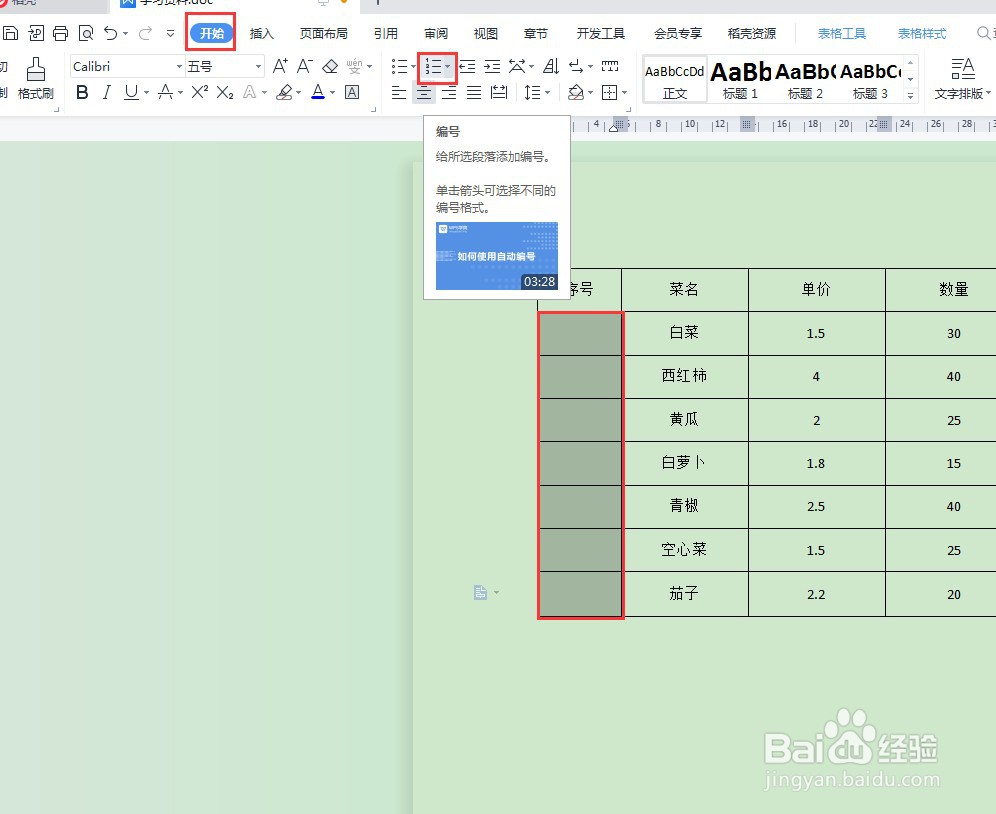Toggle Underline formatting
The height and width of the screenshot is (814, 996).
pos(129,92)
